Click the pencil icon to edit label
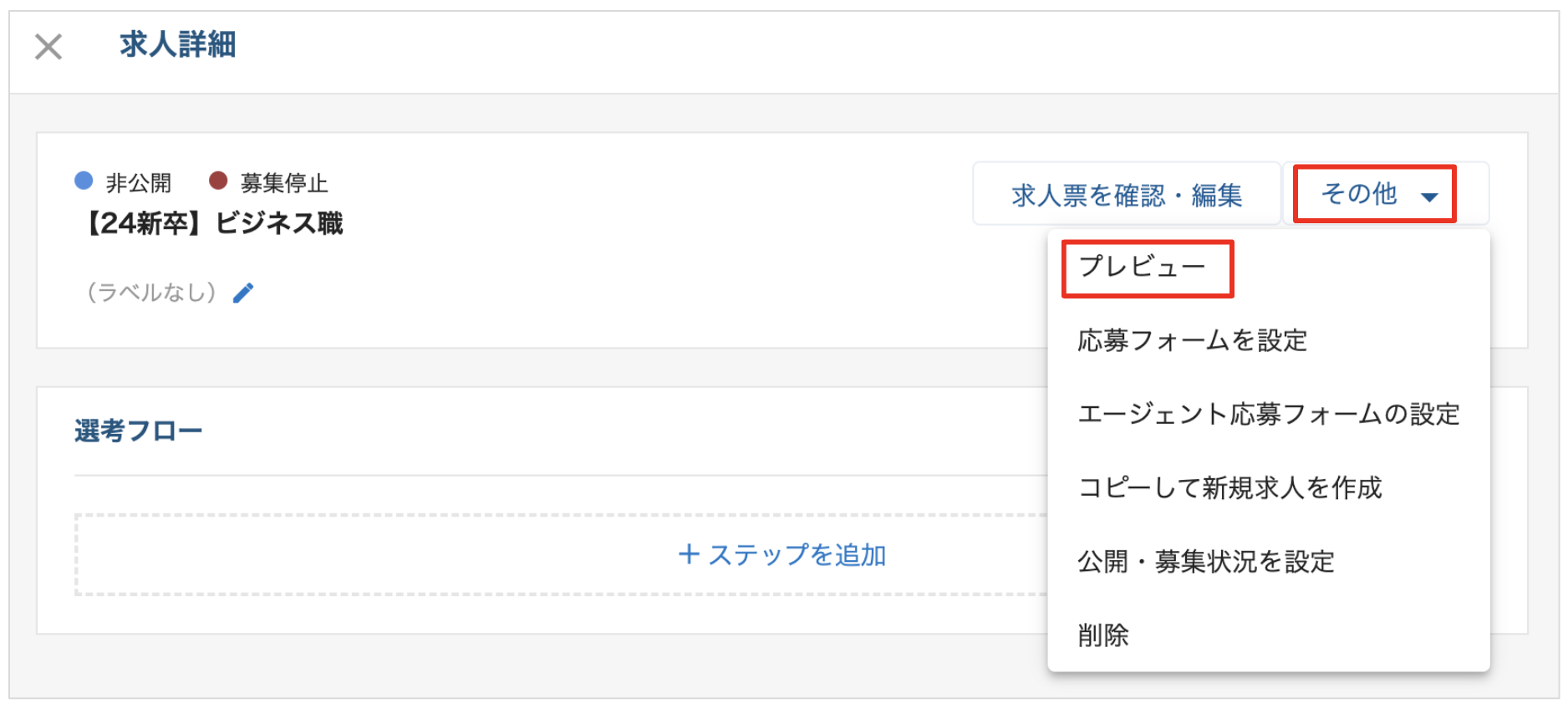Image resolution: width=1568 pixels, height=709 pixels. point(243,293)
